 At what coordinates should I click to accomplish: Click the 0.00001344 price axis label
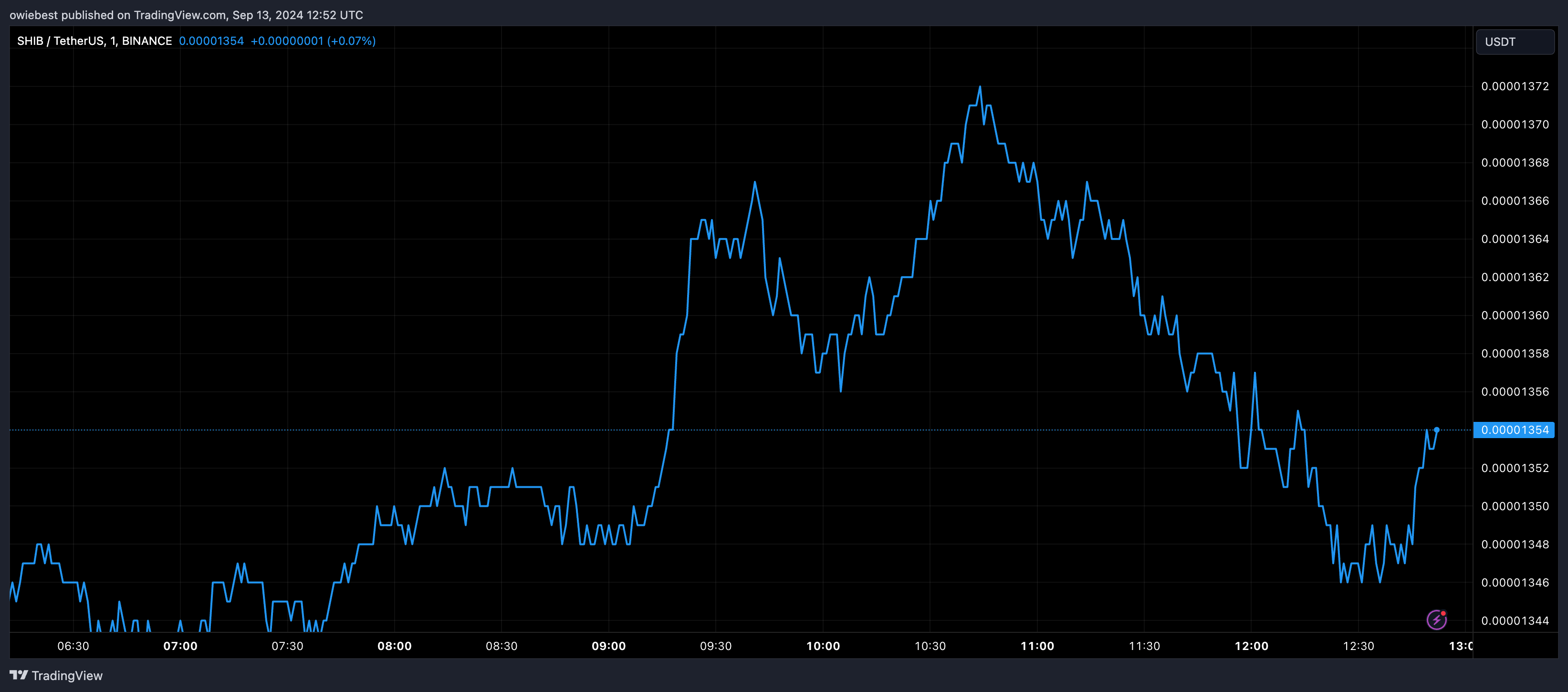point(1515,621)
